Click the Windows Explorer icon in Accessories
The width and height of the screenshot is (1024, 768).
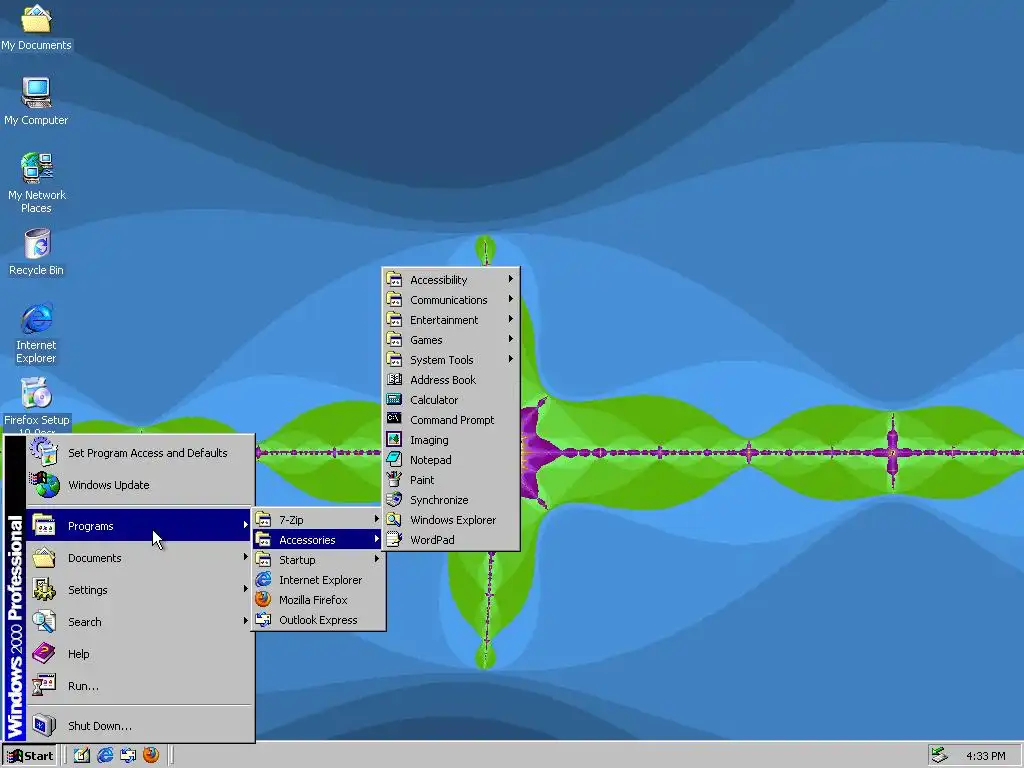coord(394,519)
